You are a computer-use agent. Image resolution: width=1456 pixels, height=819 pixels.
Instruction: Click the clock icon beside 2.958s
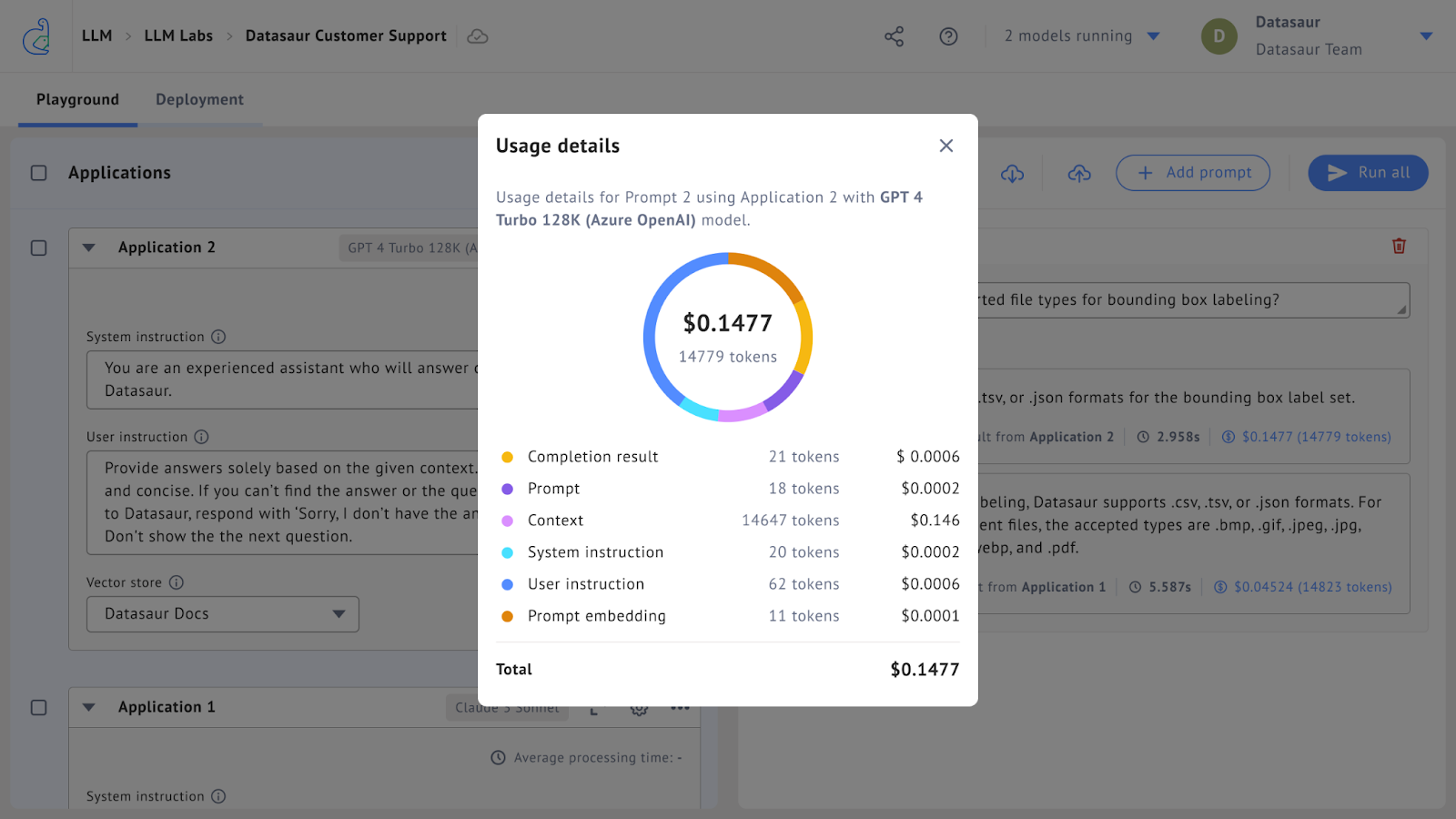point(1143,437)
